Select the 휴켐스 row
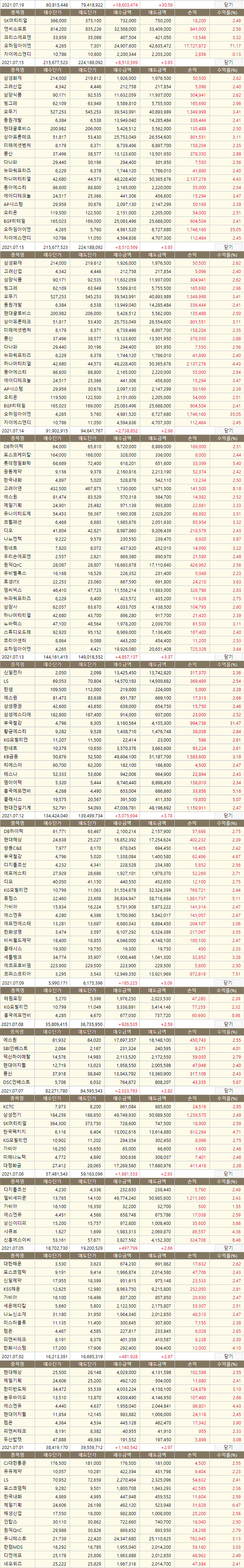This screenshot has width=244, height=1568. pyautogui.click(x=122, y=899)
